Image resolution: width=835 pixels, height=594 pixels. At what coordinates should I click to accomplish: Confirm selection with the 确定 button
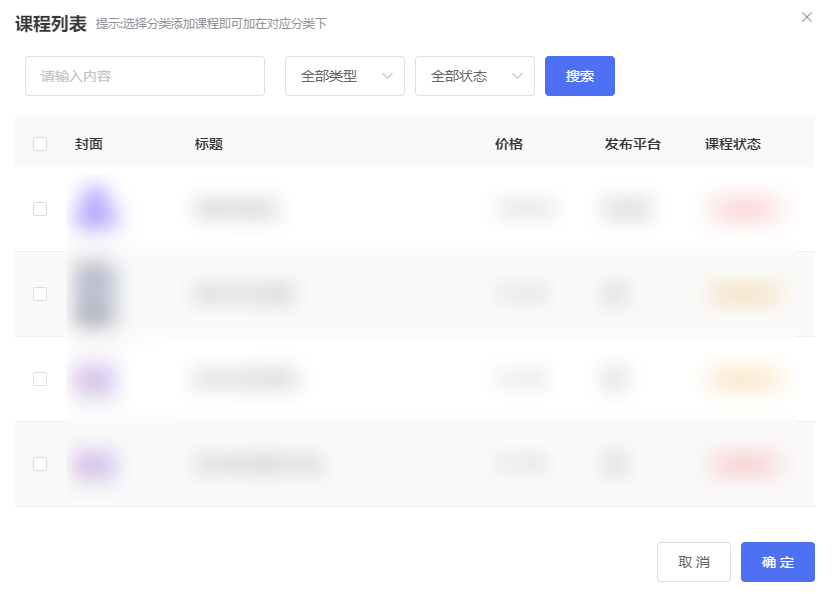click(777, 562)
